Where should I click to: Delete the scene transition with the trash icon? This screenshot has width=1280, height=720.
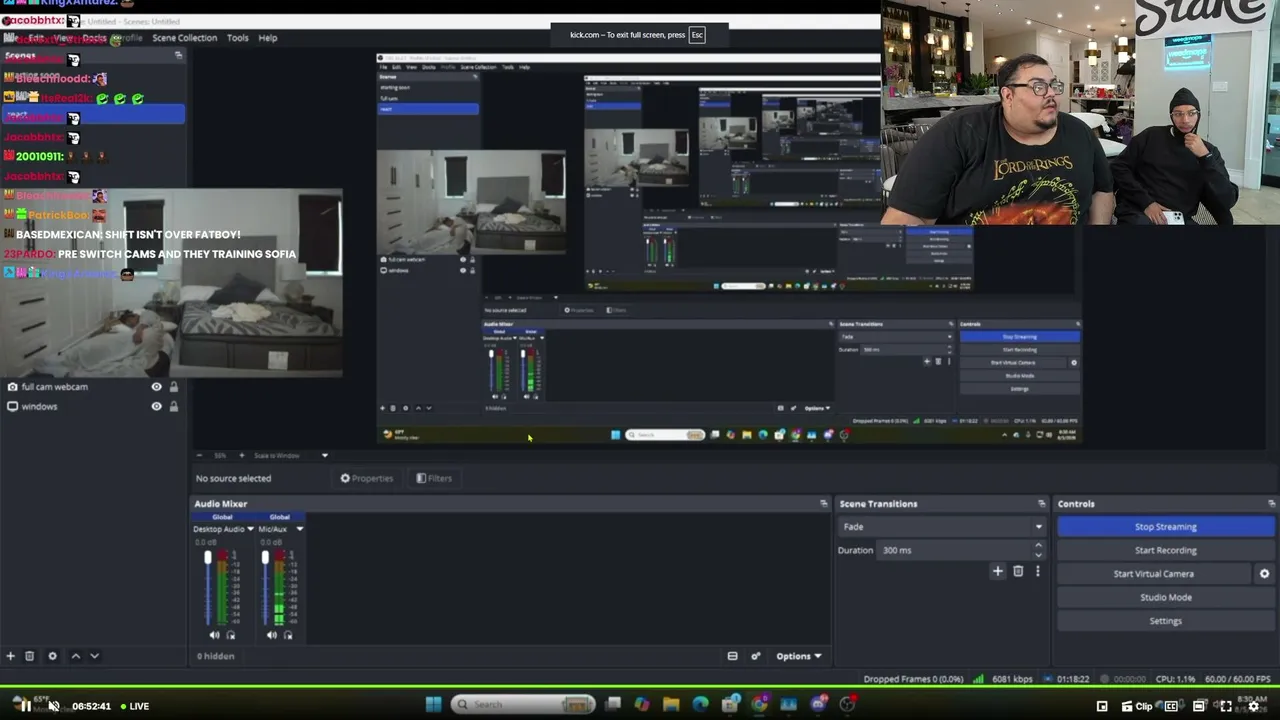click(1018, 571)
